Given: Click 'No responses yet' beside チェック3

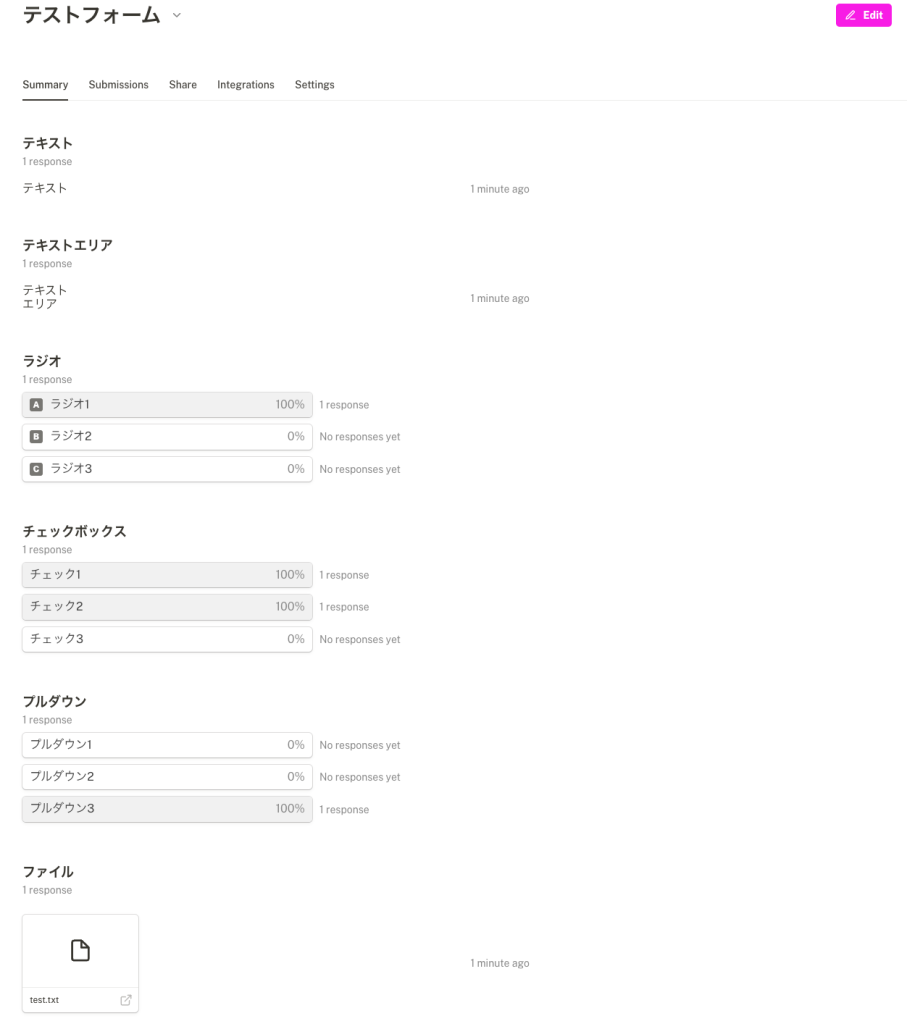Looking at the screenshot, I should pyautogui.click(x=360, y=639).
